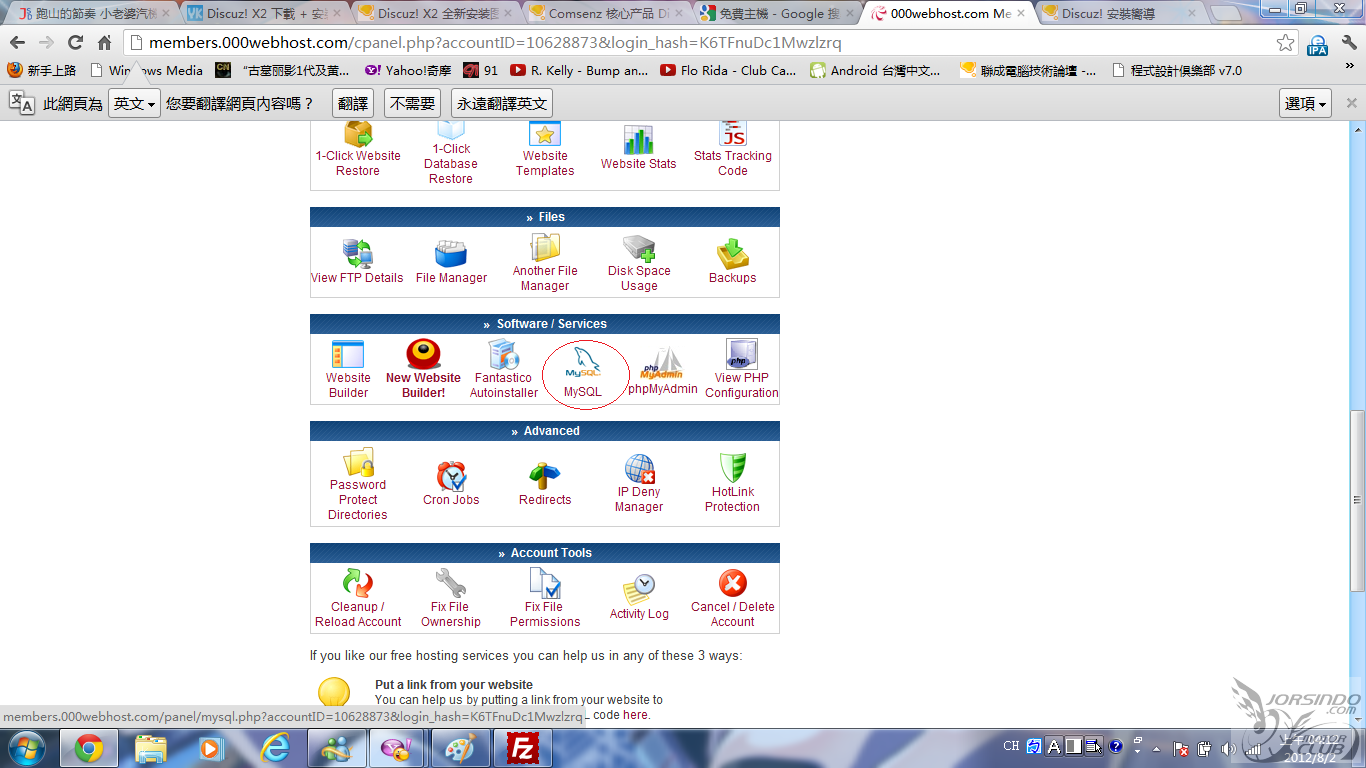Switch to the Discuz! 安裝嚮導 tab
This screenshot has width=1366, height=768.
(x=1107, y=14)
